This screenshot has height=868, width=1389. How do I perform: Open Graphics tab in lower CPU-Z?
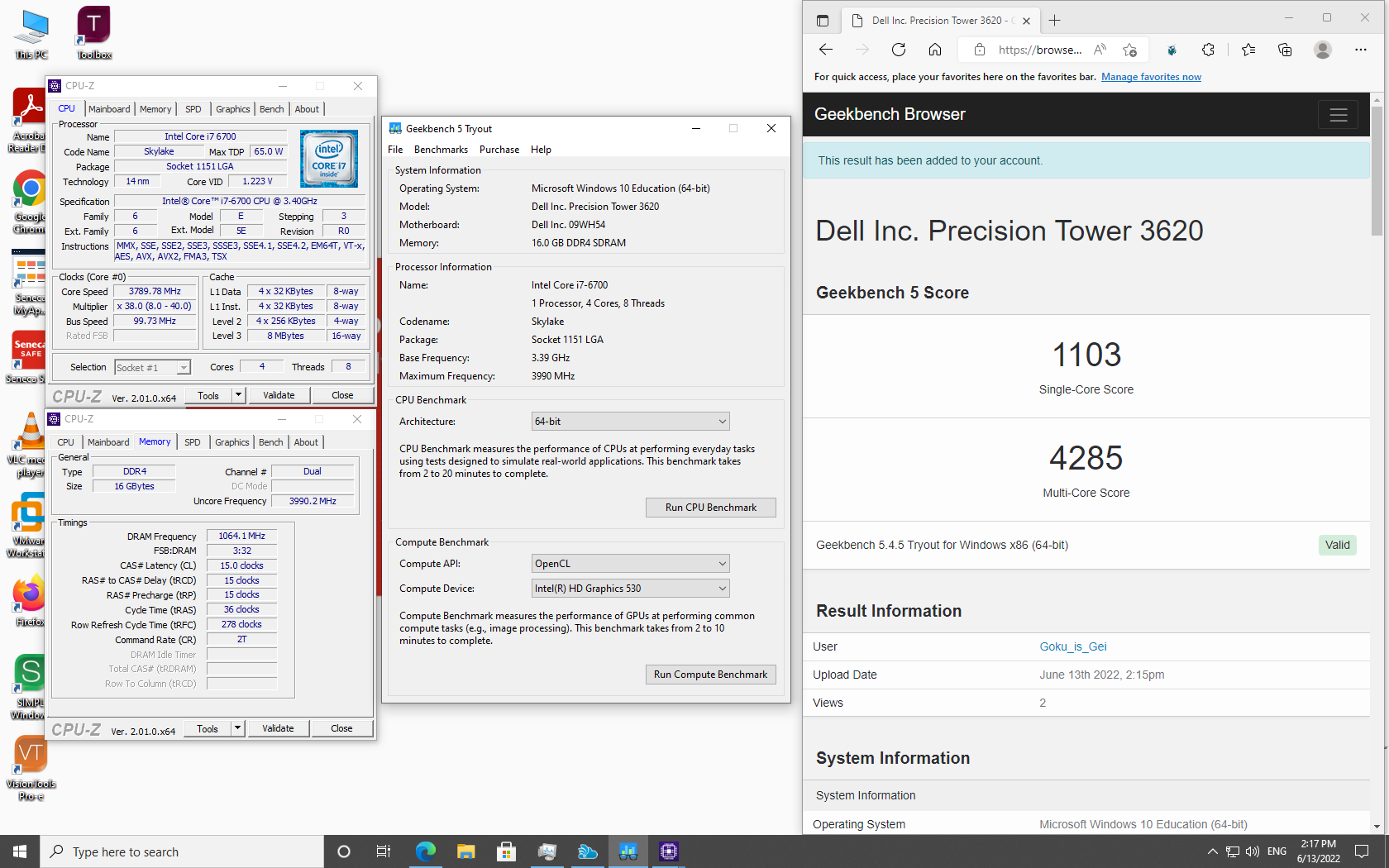(231, 442)
